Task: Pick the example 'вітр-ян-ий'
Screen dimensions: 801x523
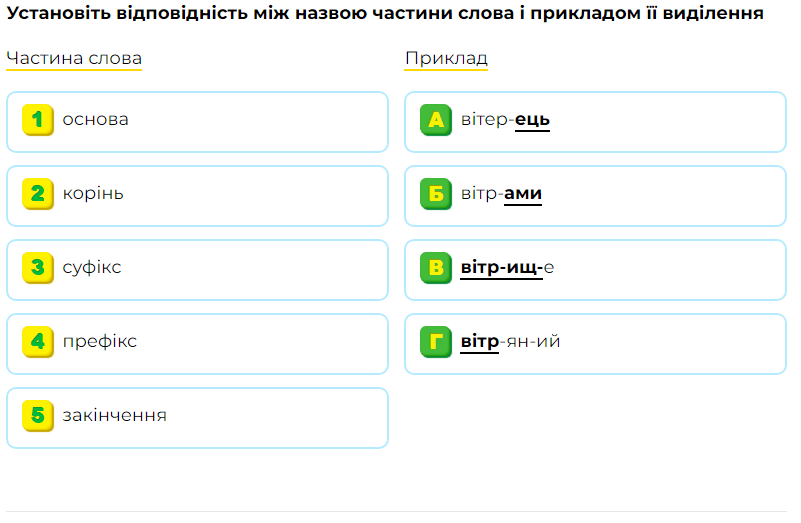Action: pyautogui.click(x=595, y=344)
